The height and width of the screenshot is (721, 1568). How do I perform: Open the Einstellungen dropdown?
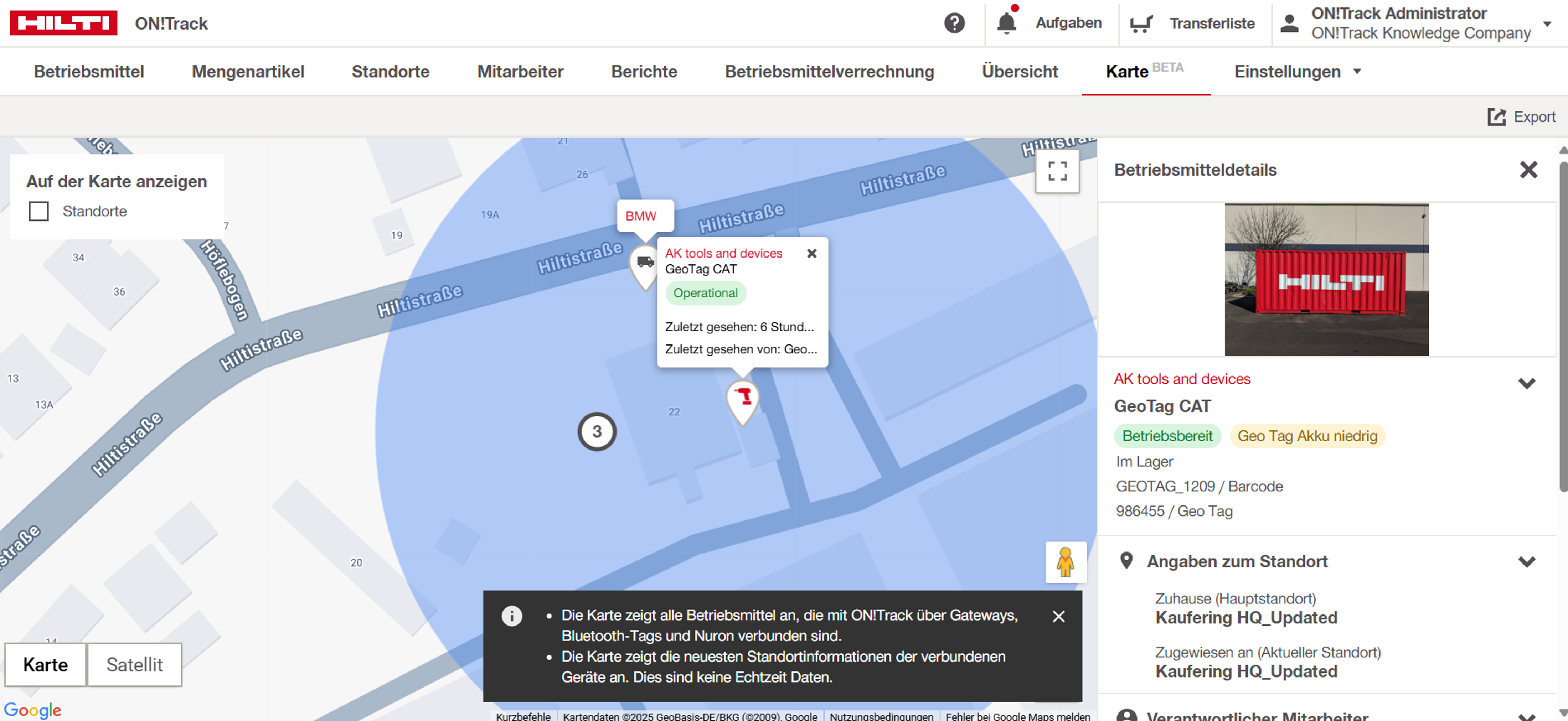pyautogui.click(x=1297, y=71)
